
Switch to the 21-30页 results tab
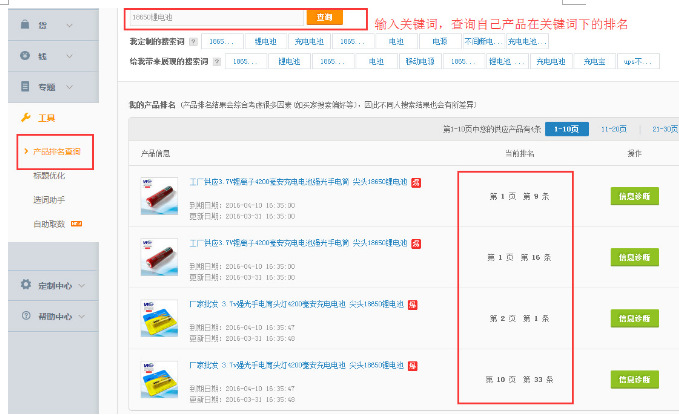click(x=665, y=129)
